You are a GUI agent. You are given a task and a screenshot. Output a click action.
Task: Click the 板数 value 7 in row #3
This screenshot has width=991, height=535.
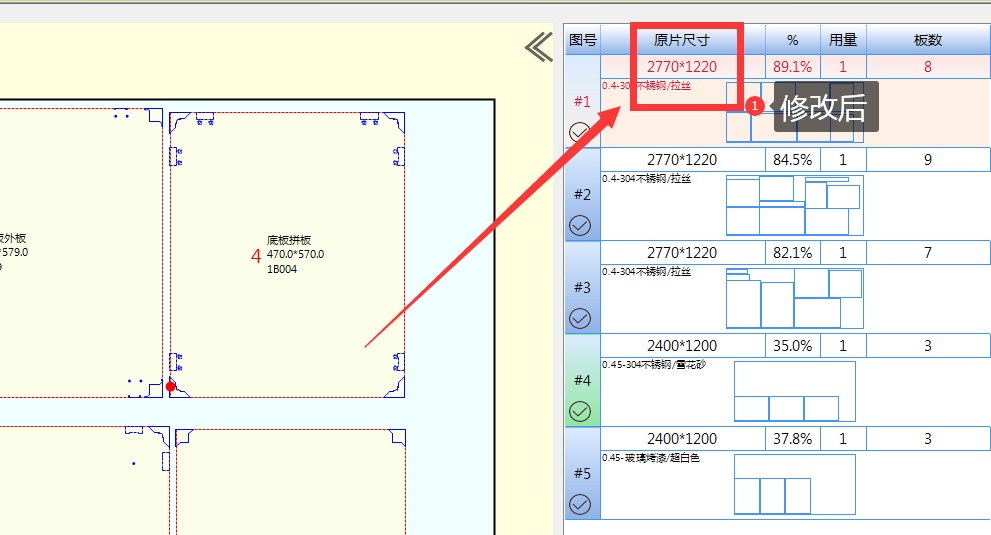(928, 252)
